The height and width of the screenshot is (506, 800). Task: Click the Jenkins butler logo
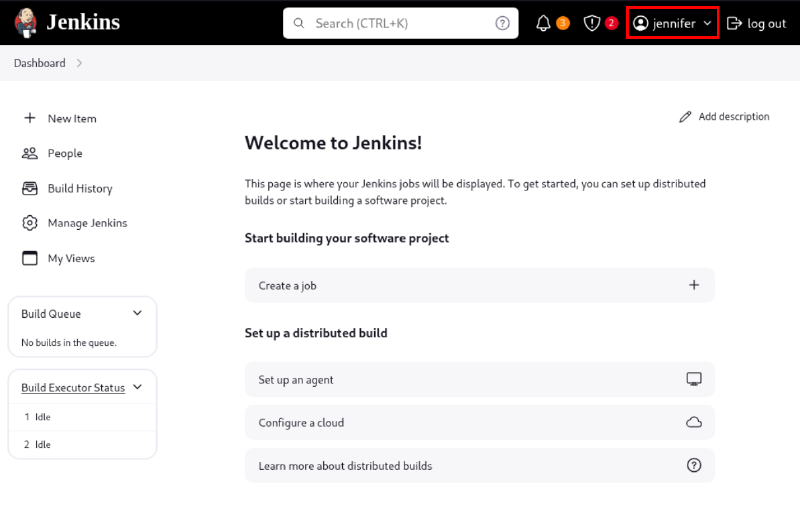click(26, 23)
